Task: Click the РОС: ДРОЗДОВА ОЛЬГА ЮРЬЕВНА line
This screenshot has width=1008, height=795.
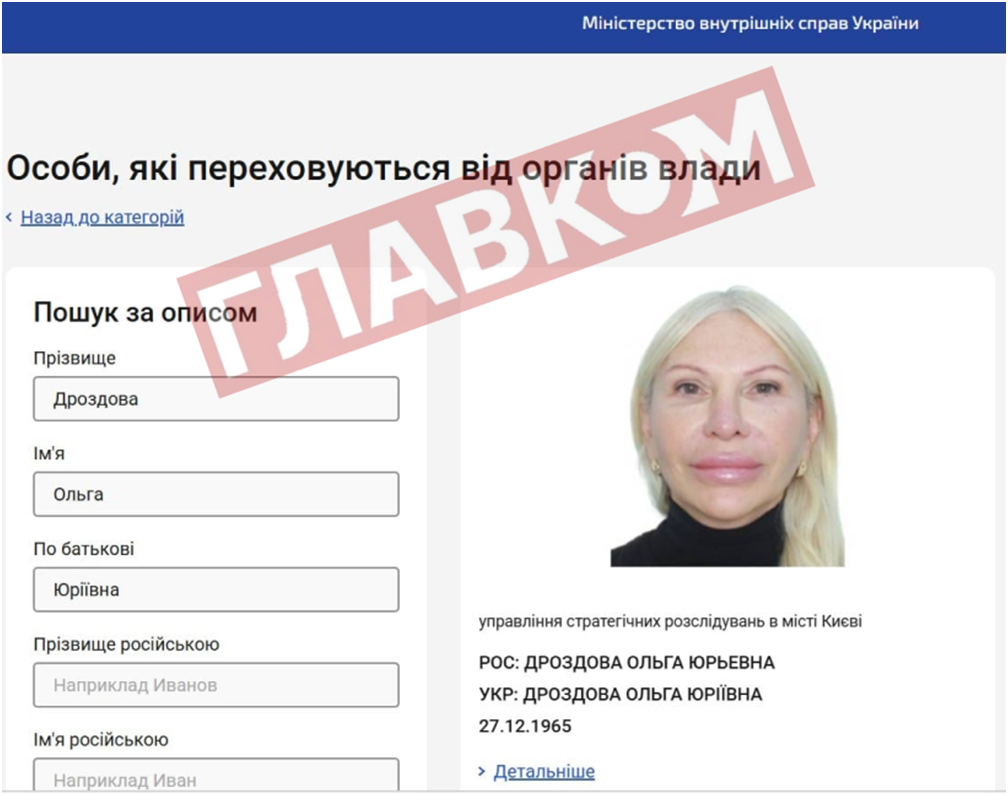Action: click(x=627, y=663)
